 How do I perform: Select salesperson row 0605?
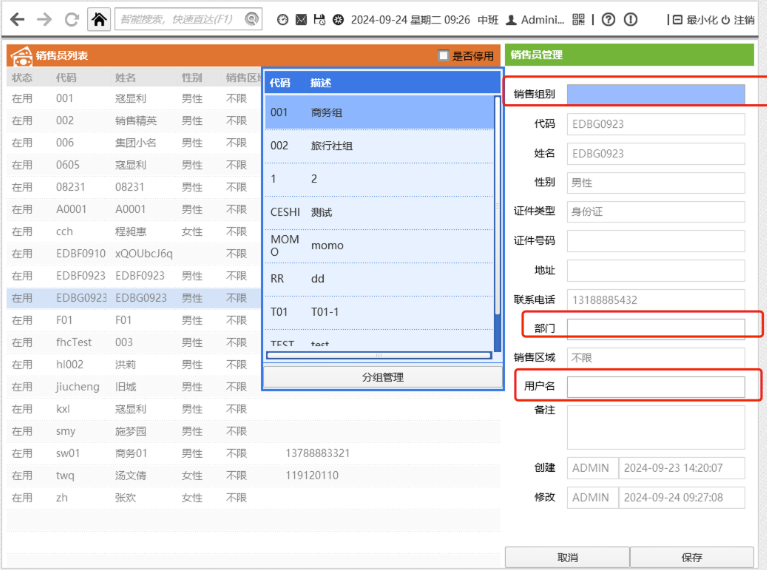[x=133, y=165]
